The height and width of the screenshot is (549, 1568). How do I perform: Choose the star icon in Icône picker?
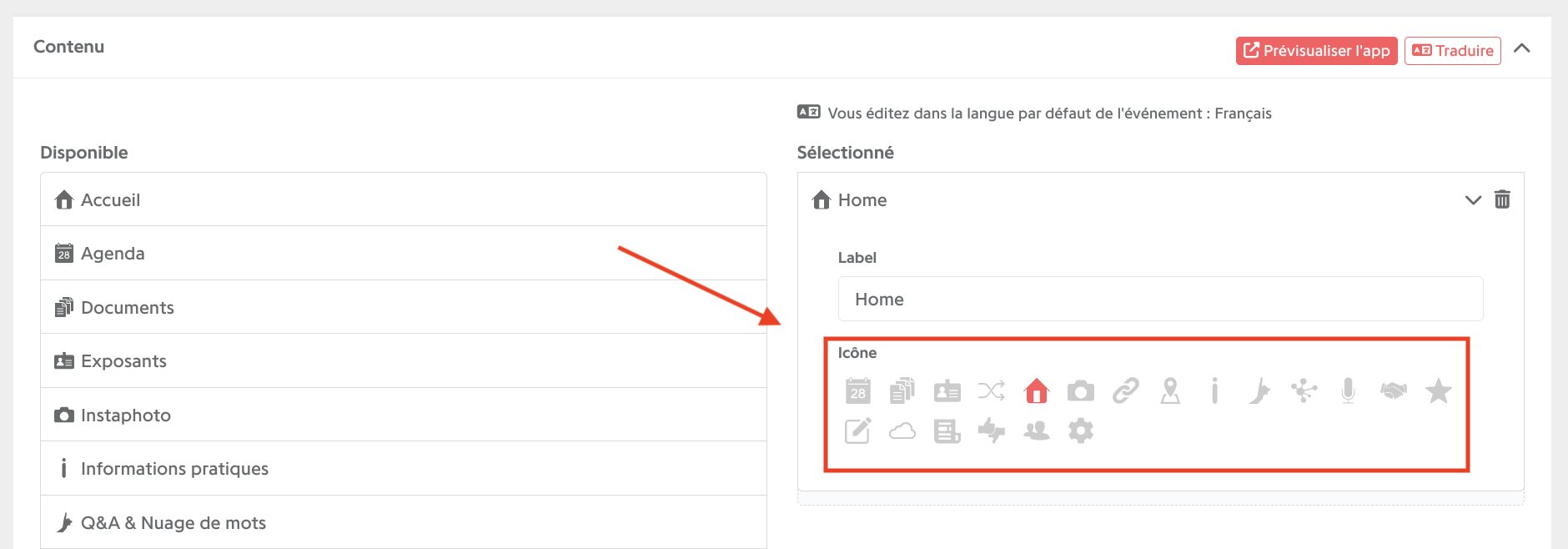1438,390
